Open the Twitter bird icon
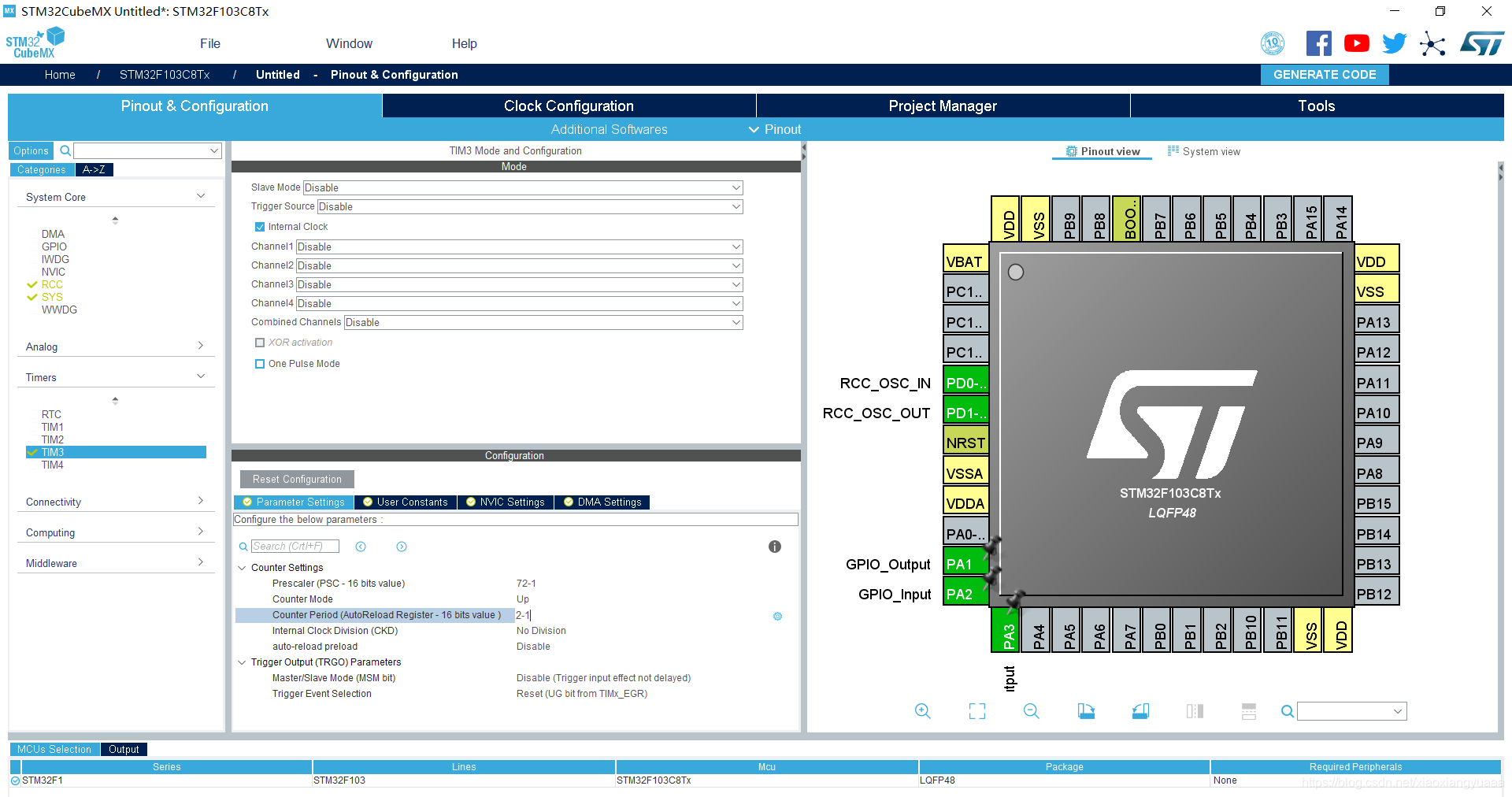The height and width of the screenshot is (797, 1512). (1394, 43)
